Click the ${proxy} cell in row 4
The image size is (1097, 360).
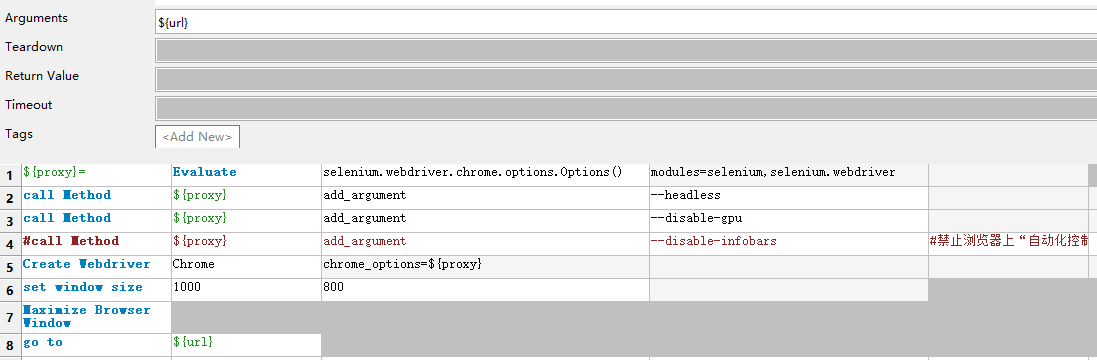(246, 244)
